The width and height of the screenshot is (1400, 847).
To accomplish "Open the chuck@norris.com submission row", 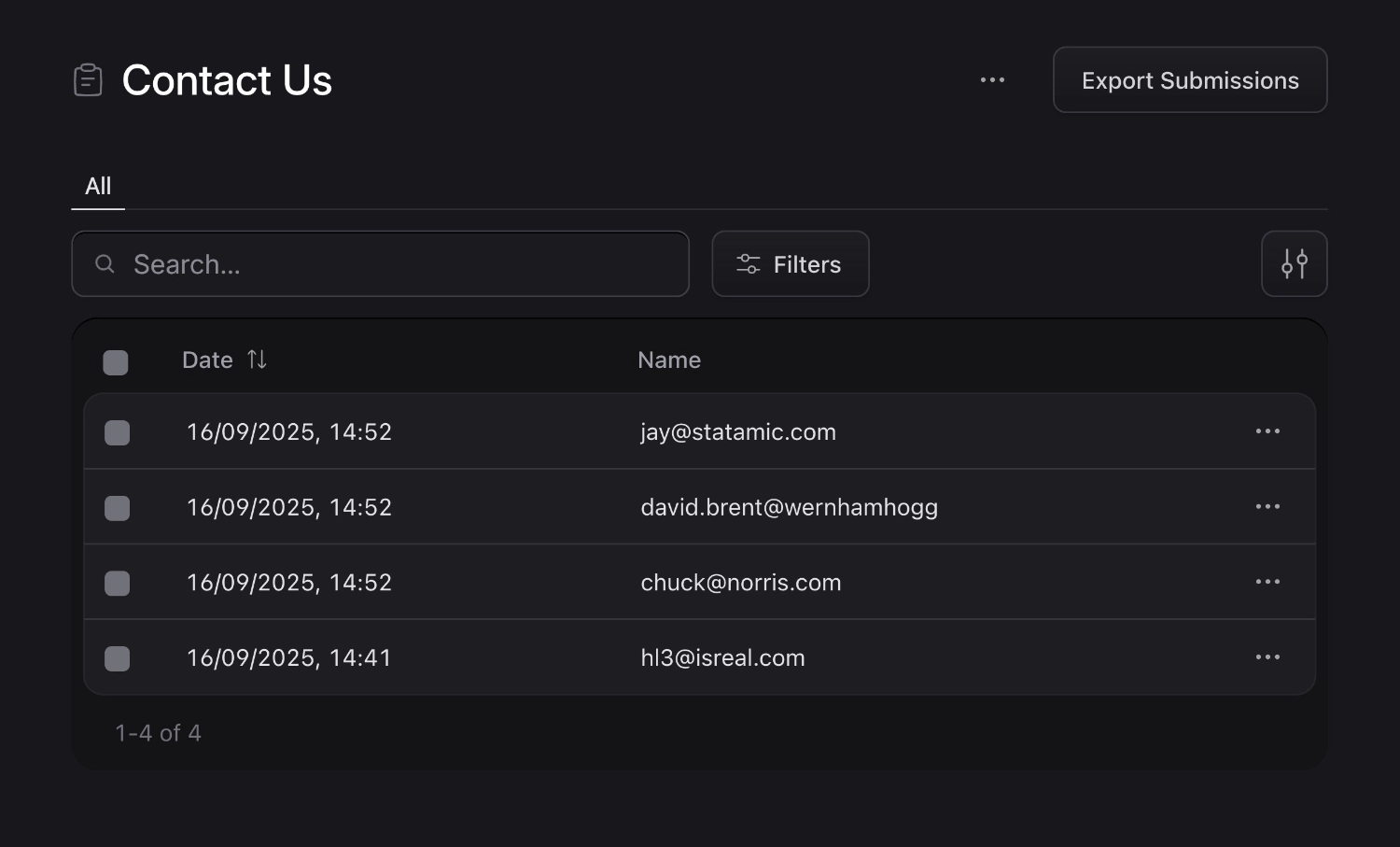I will coord(741,582).
